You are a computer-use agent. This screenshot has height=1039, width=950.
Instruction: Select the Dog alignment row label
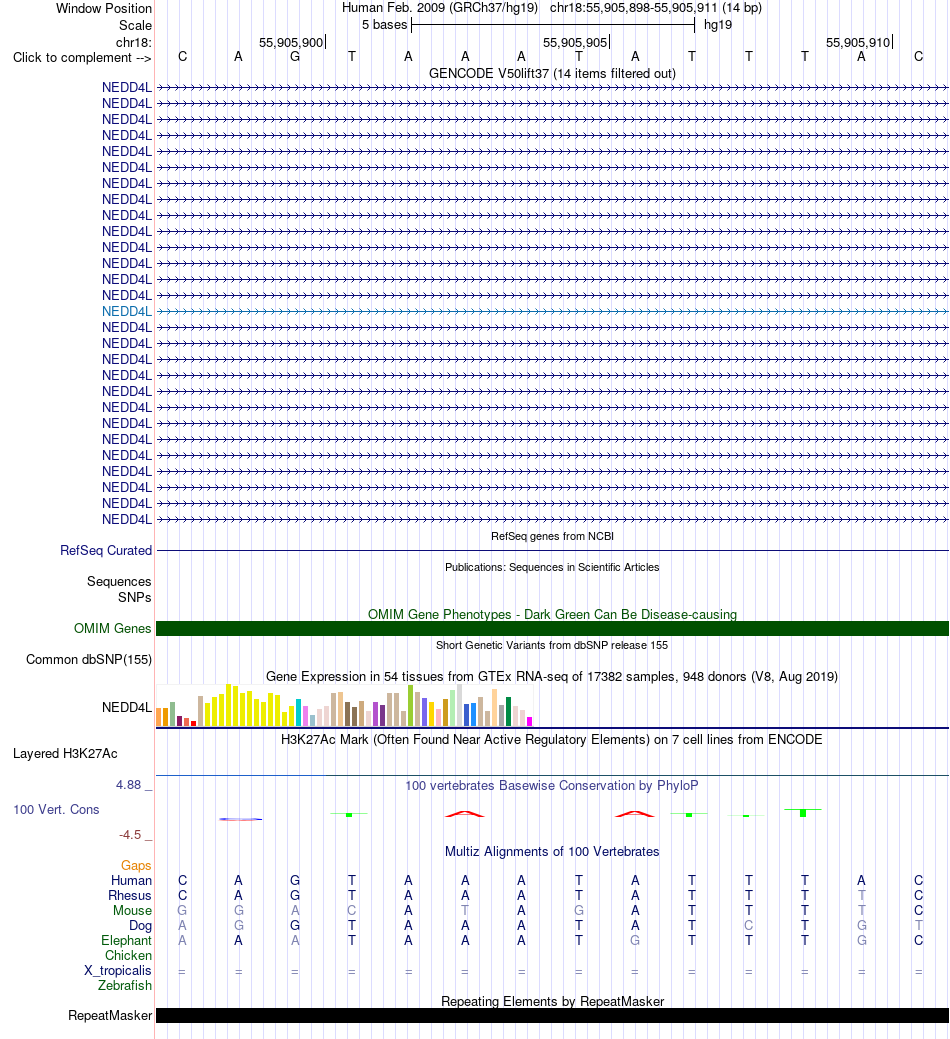[140, 926]
